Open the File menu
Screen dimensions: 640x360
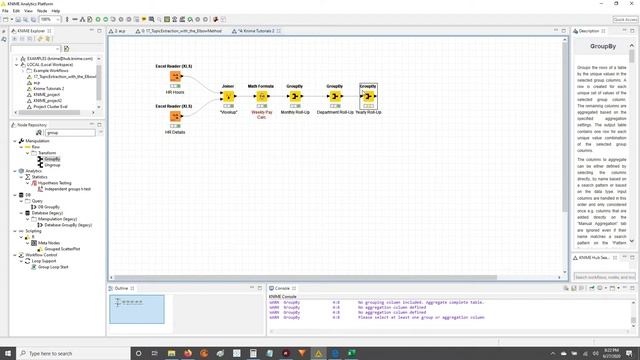[5, 11]
